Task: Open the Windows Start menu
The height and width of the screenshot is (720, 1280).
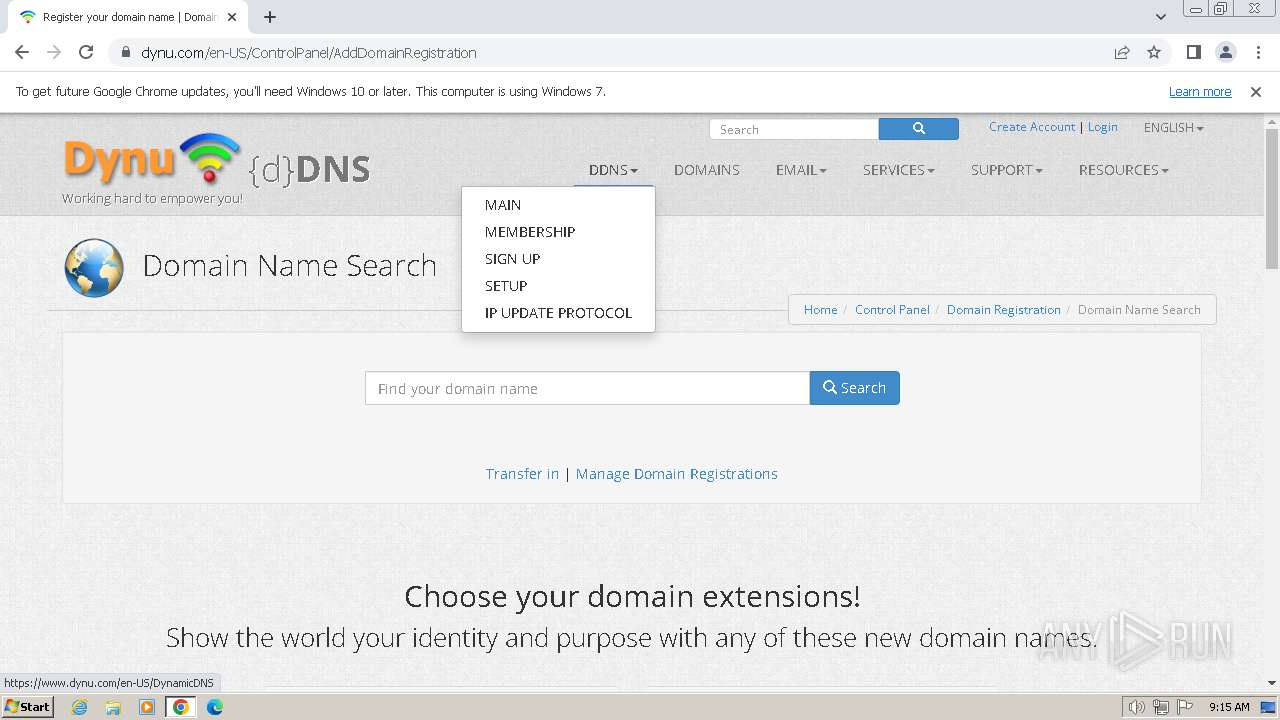Action: 28,706
